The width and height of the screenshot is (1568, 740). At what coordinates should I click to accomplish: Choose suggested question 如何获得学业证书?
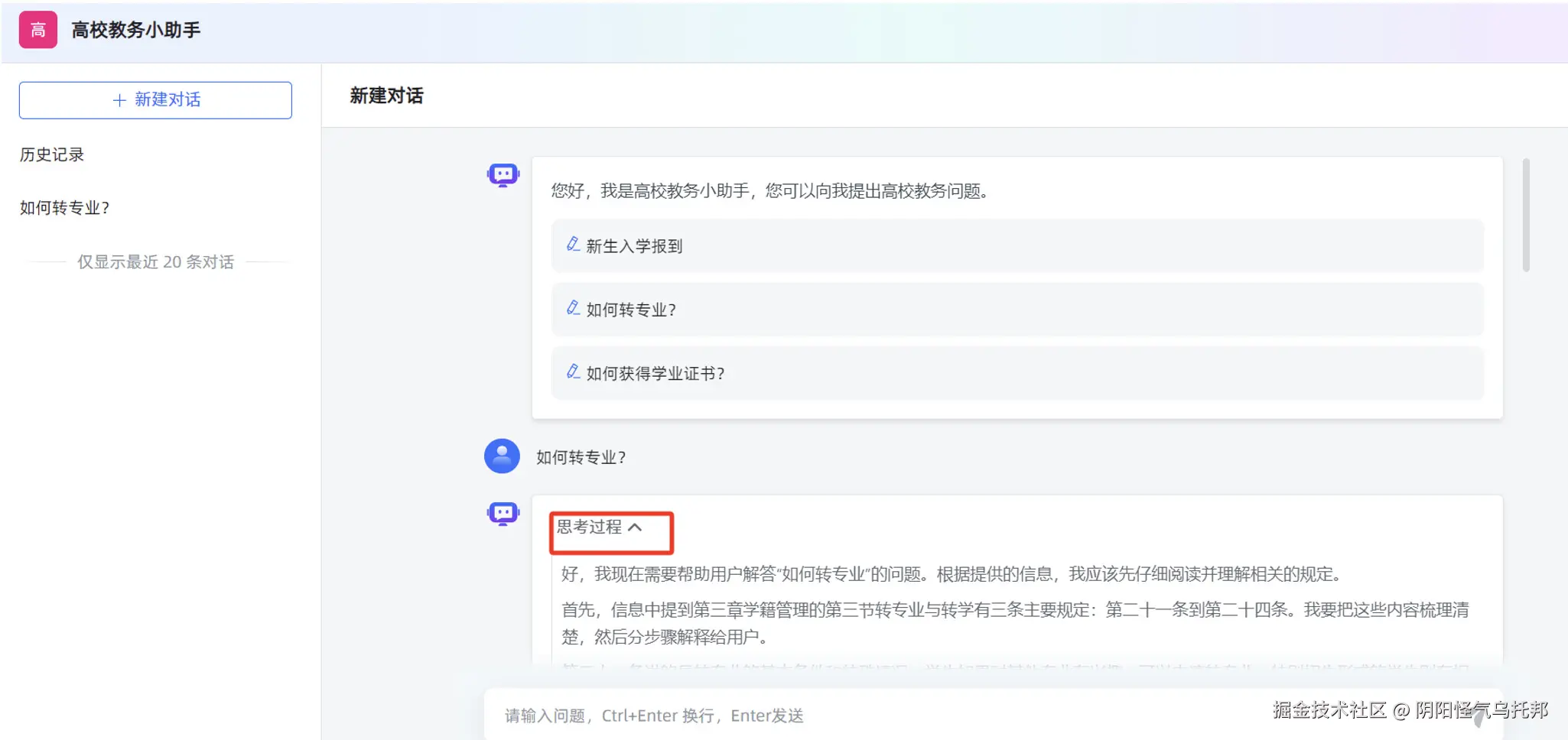pos(1017,373)
